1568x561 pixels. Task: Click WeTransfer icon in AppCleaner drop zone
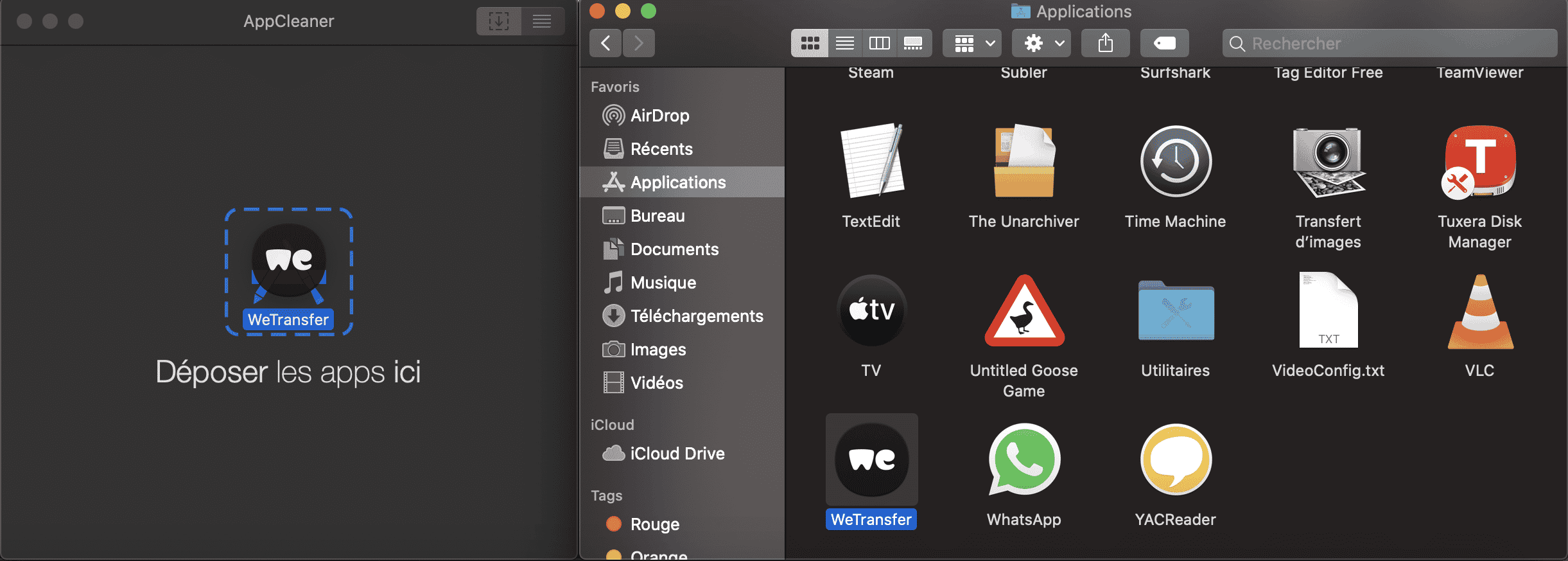pyautogui.click(x=289, y=260)
